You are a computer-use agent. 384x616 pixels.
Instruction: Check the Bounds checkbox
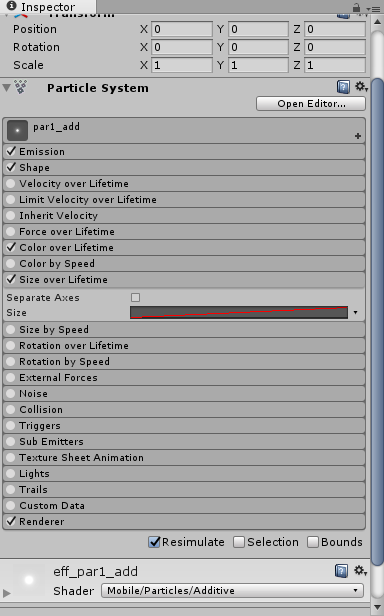312,542
